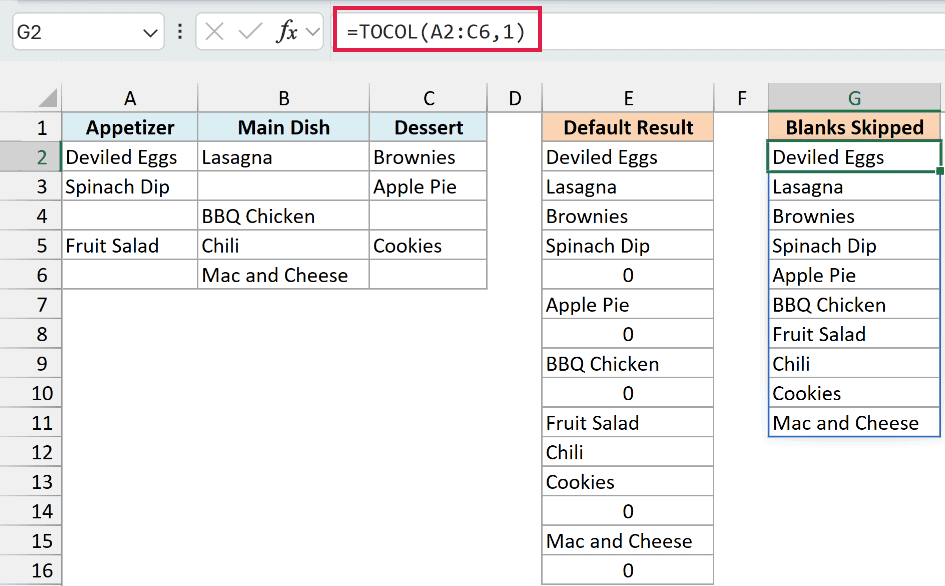Select column E header

point(628,98)
